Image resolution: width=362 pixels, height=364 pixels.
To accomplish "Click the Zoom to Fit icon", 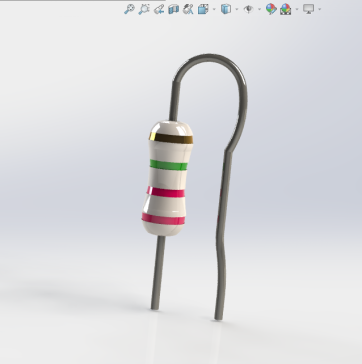I will [129, 9].
